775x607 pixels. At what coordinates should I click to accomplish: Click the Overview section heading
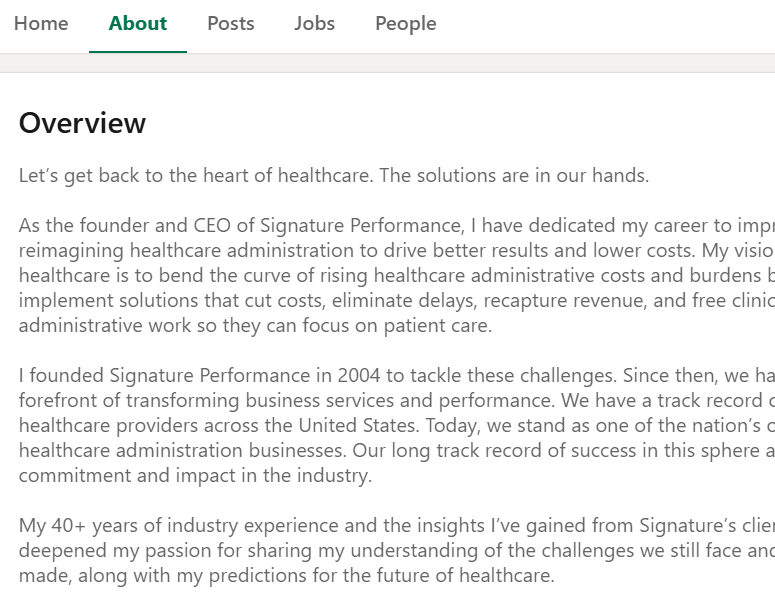point(82,123)
